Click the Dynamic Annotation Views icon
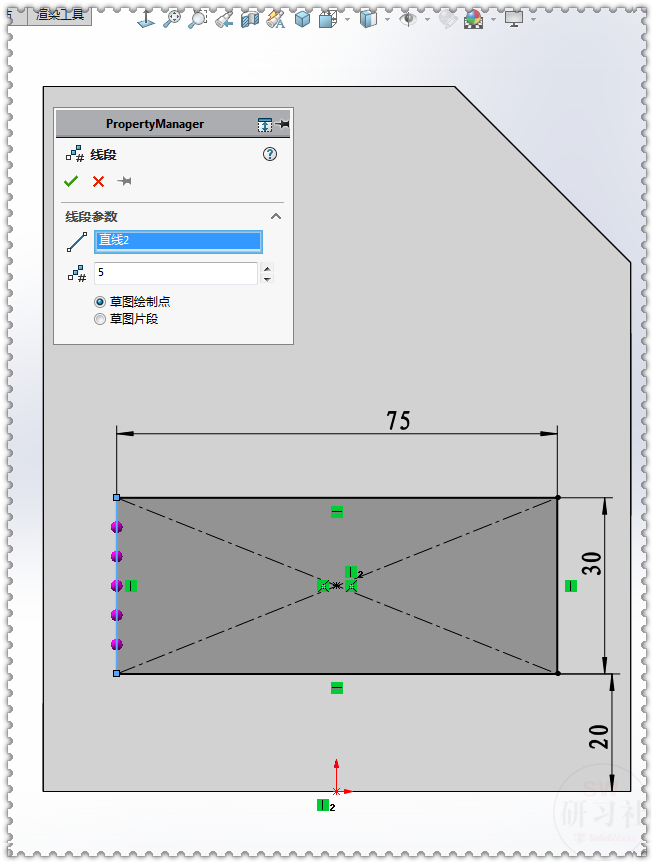Screen dimensions: 654x864 coord(275,20)
